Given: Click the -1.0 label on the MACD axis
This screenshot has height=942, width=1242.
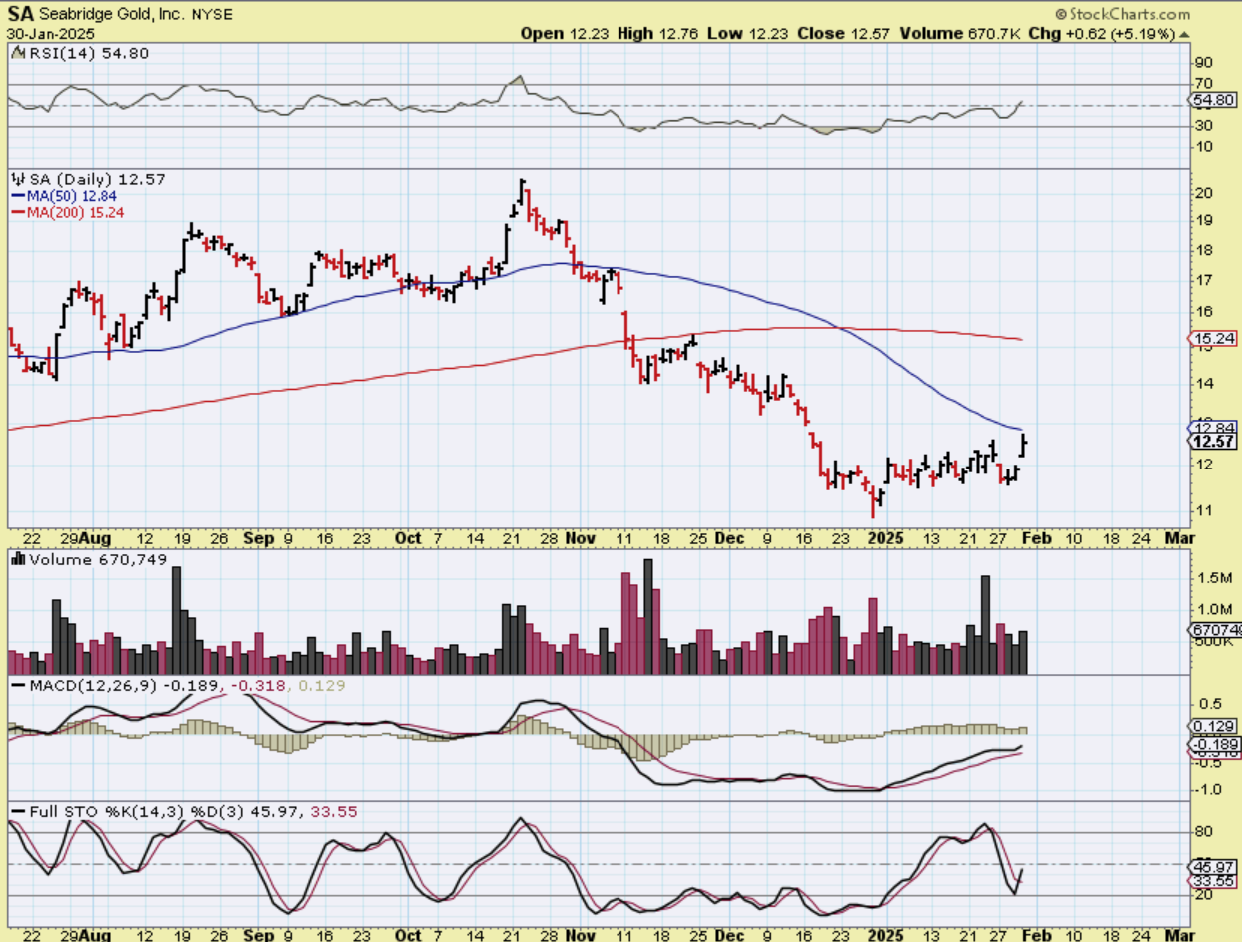Looking at the screenshot, I should [1207, 790].
